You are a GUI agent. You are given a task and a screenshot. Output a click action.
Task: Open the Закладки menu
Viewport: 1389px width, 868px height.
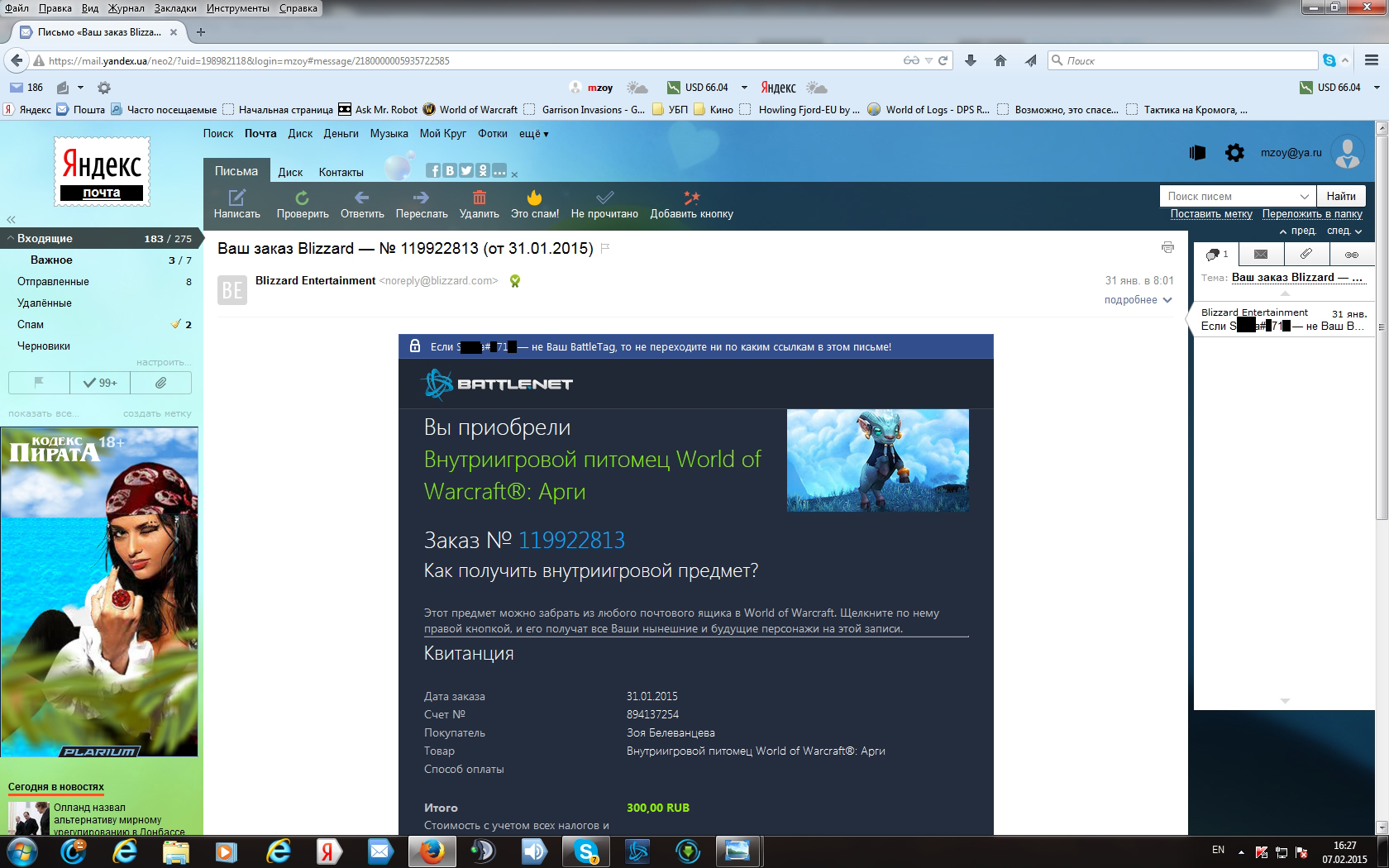[175, 8]
